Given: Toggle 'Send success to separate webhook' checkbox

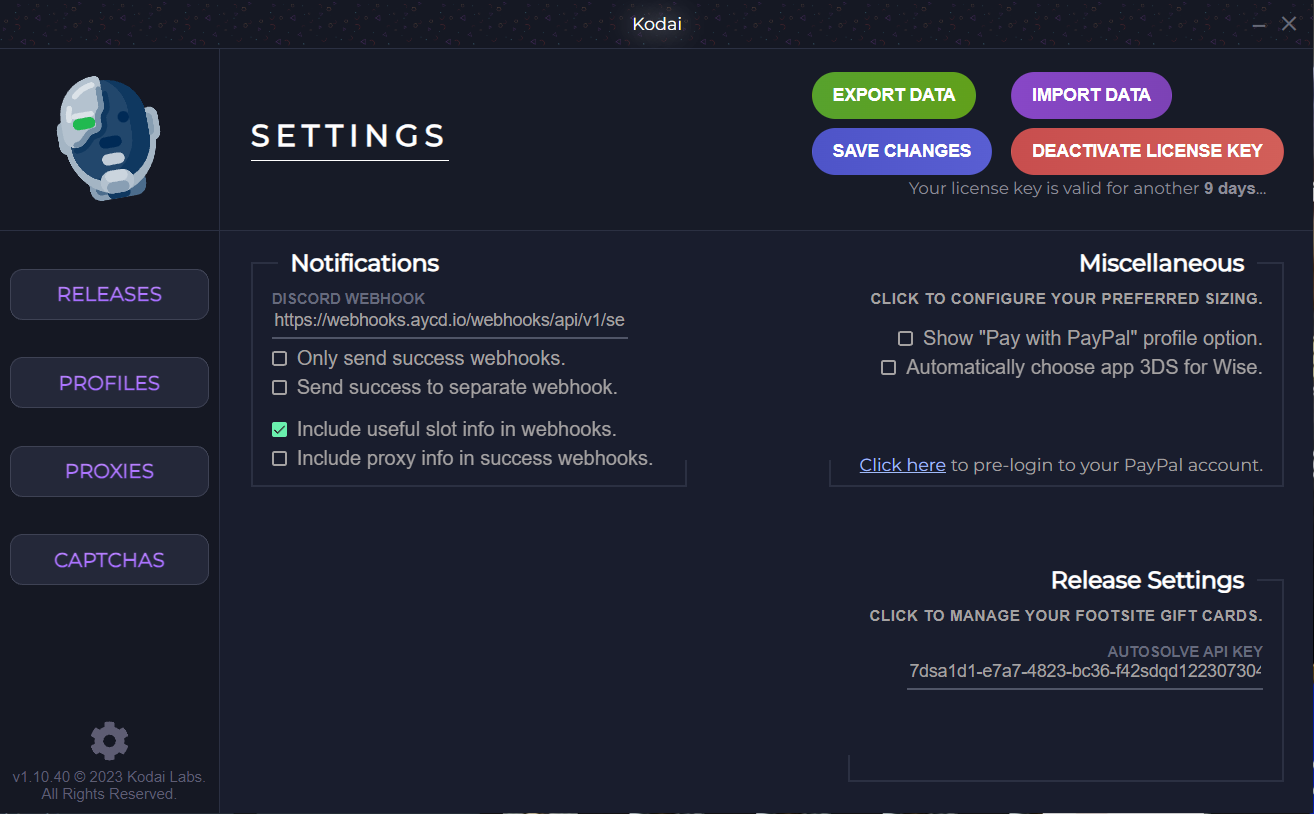Looking at the screenshot, I should [280, 387].
